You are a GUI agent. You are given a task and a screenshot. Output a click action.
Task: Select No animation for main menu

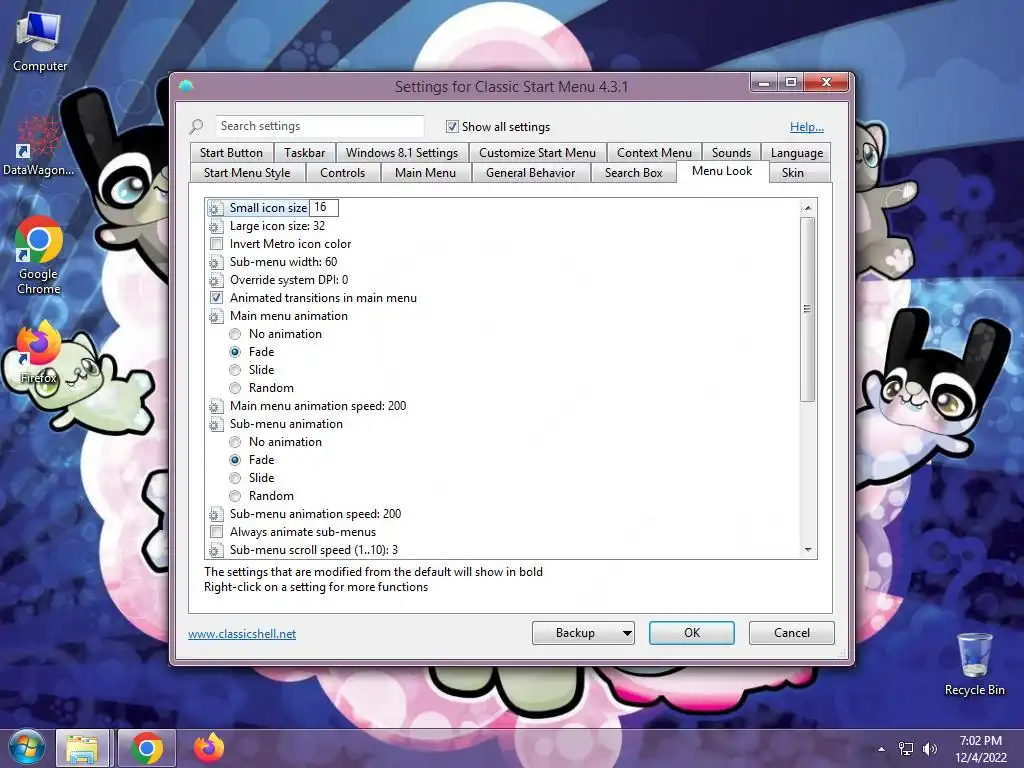tap(235, 334)
